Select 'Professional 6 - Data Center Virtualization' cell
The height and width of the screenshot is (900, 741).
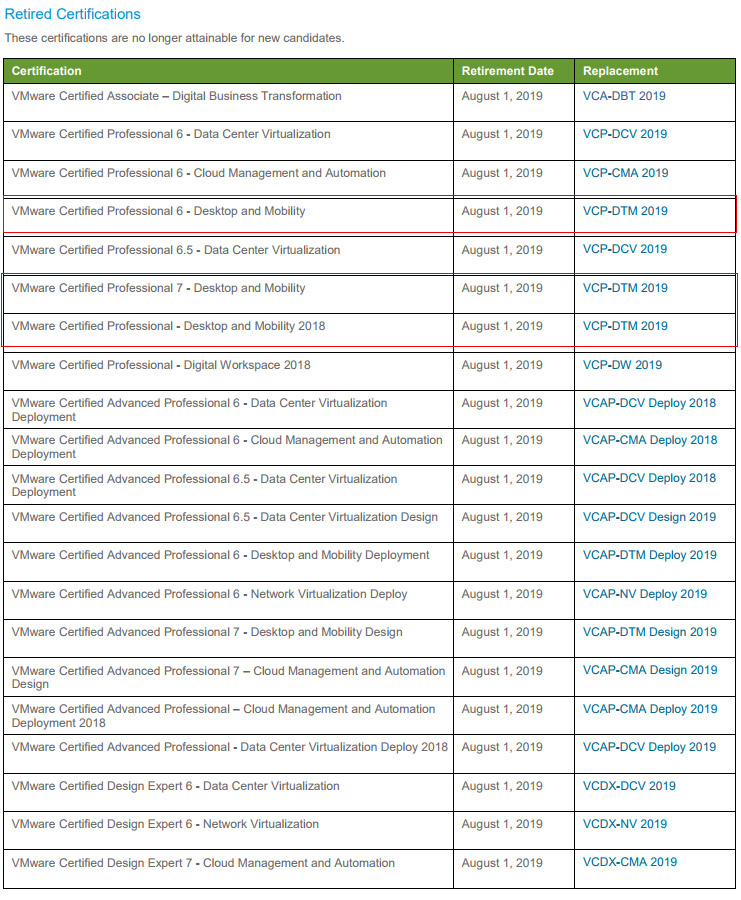228,141
